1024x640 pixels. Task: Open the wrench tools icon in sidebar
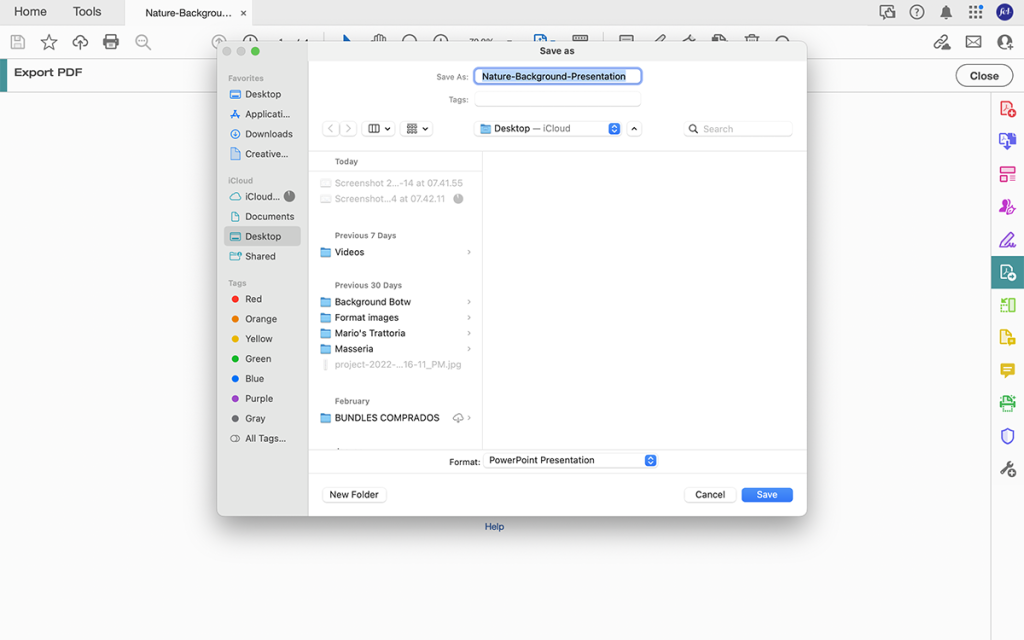click(1008, 467)
